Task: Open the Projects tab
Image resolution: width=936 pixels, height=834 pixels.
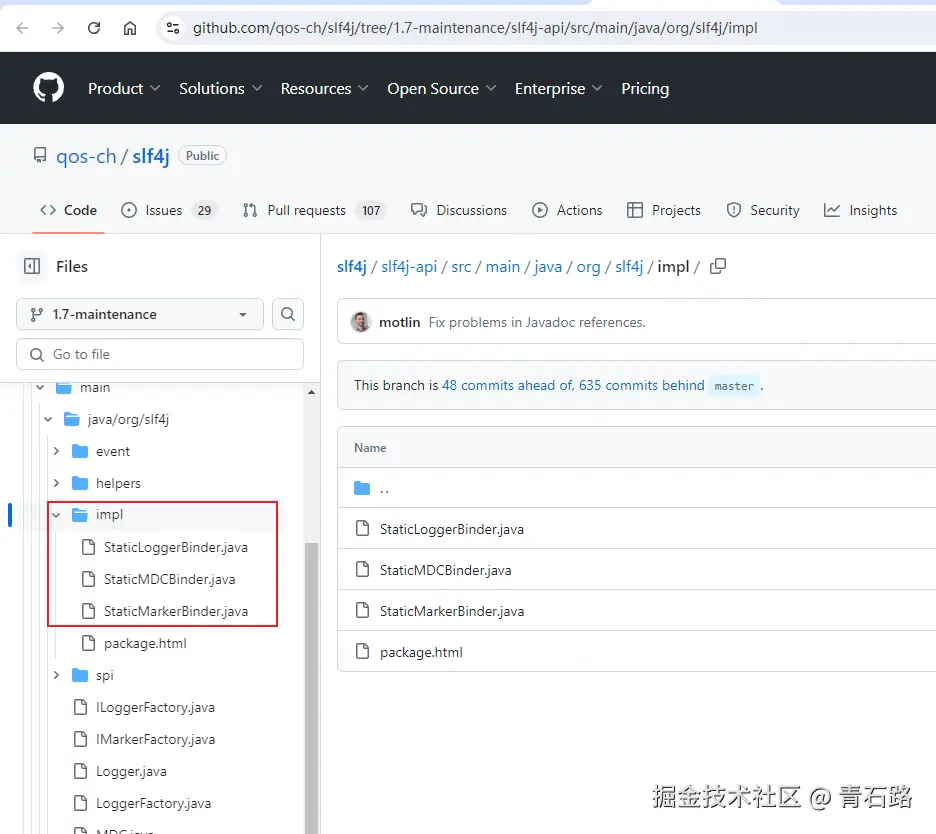Action: (664, 210)
